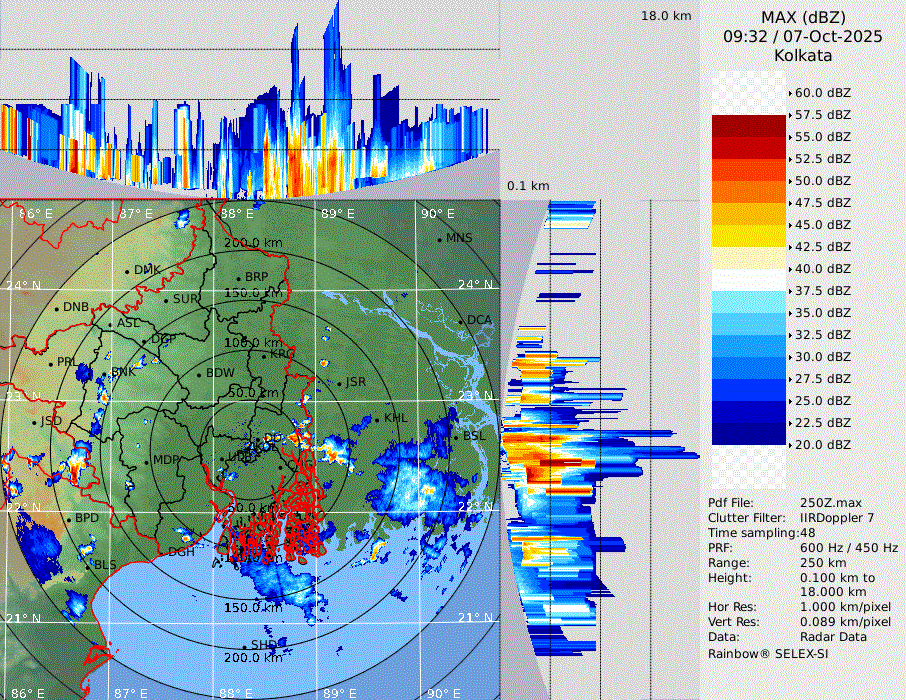
Task: Pick the yellow legend color above 42.5 dBZ
Action: pyautogui.click(x=749, y=236)
